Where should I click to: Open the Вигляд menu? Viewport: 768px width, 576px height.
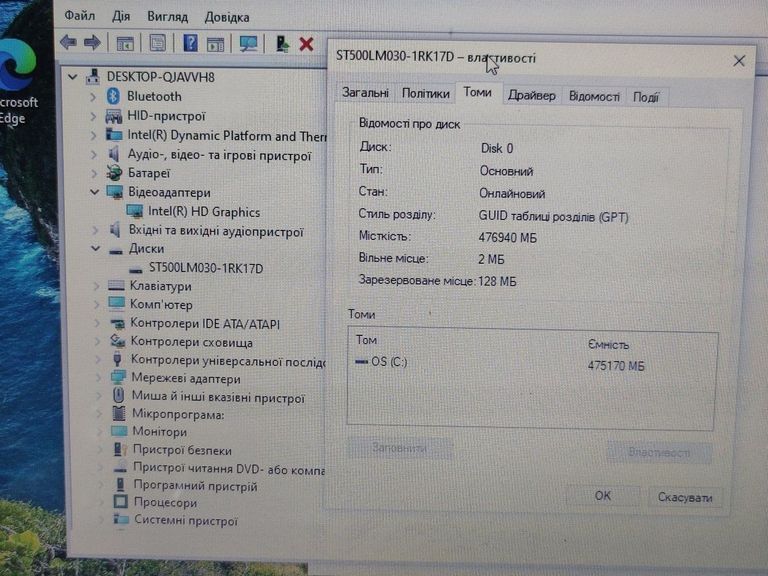(x=168, y=17)
